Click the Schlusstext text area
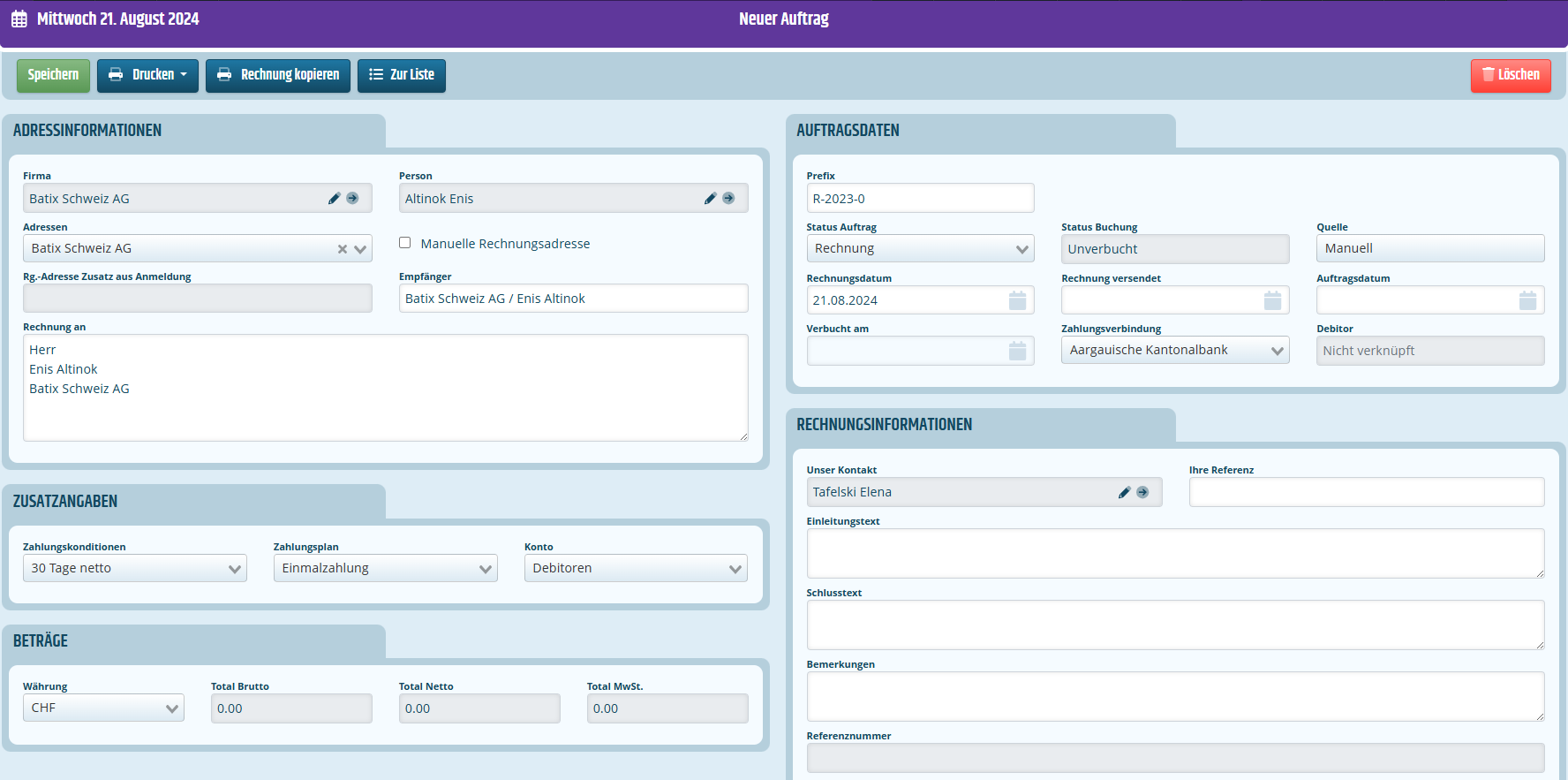This screenshot has height=780, width=1568. (x=1175, y=625)
